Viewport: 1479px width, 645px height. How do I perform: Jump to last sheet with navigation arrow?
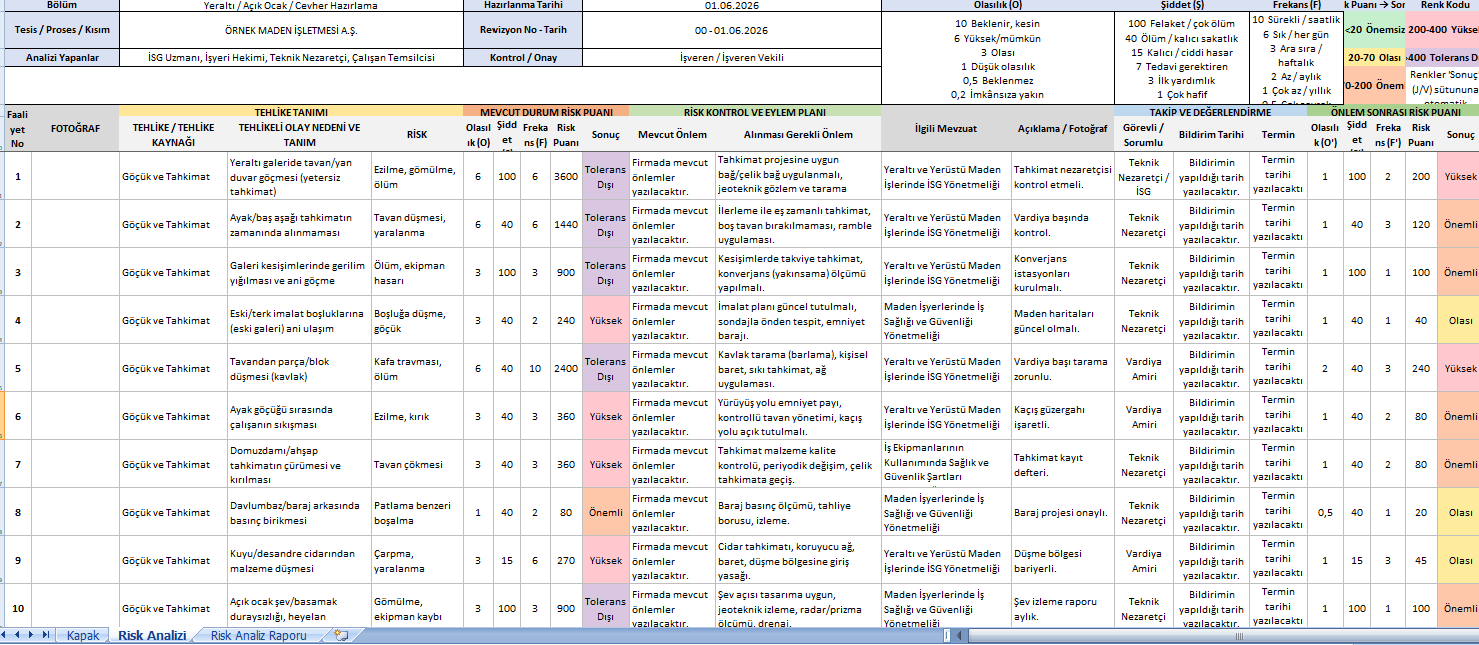coord(45,635)
